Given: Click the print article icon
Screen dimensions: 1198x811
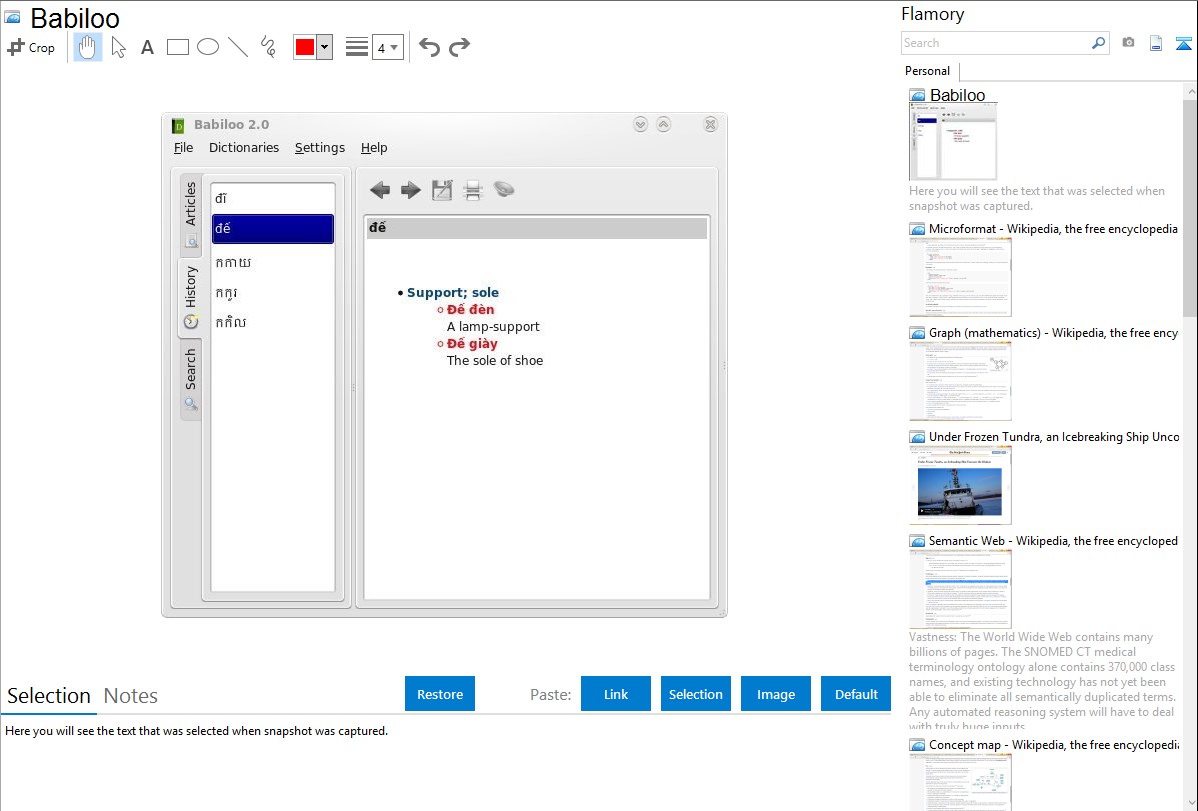Looking at the screenshot, I should coord(473,190).
